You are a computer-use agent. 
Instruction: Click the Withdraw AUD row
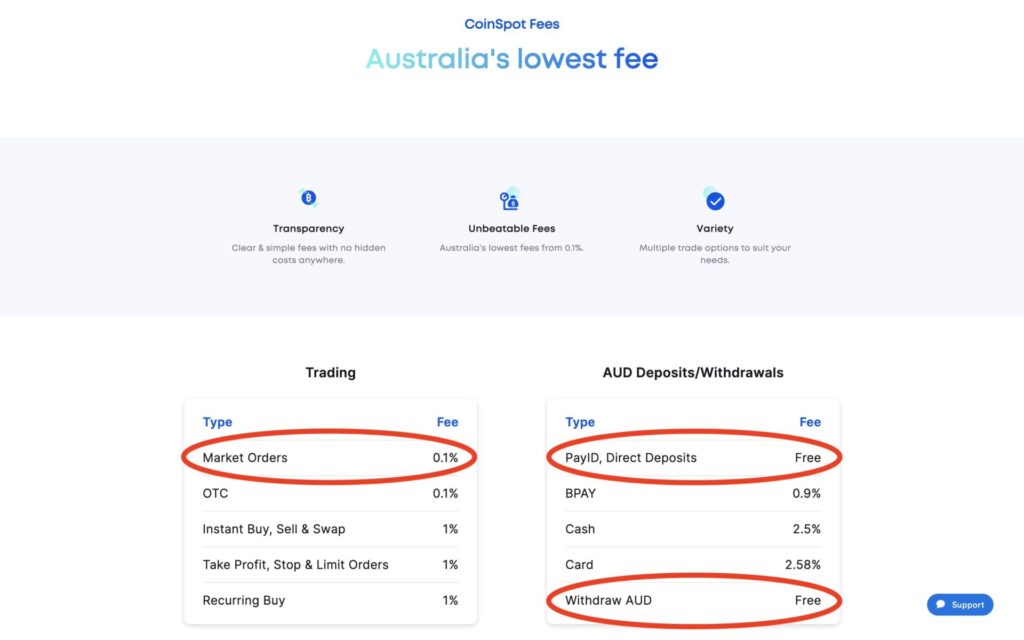pos(693,600)
